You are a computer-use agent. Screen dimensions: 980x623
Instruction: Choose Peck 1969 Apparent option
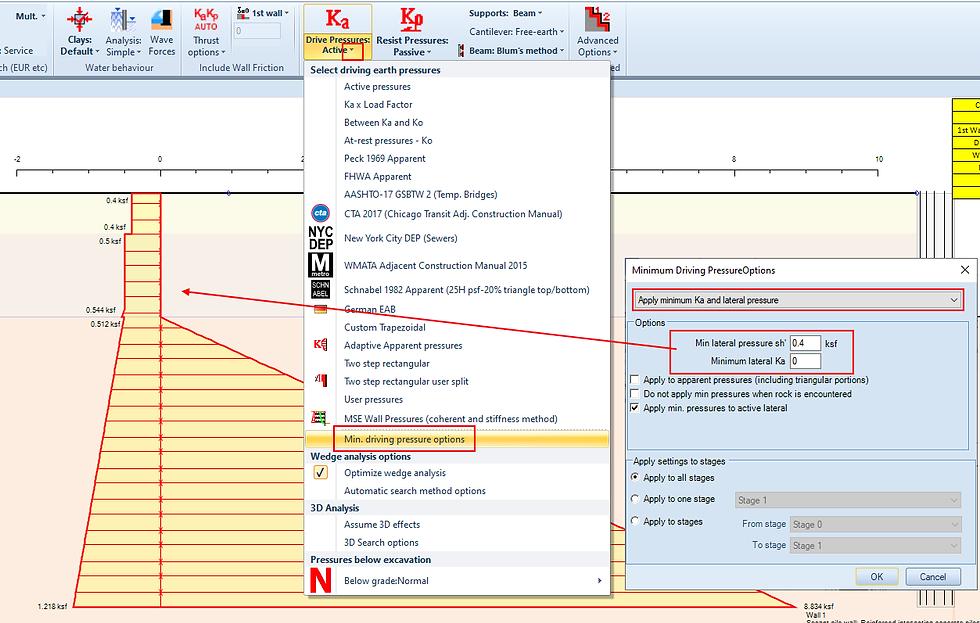coord(384,159)
